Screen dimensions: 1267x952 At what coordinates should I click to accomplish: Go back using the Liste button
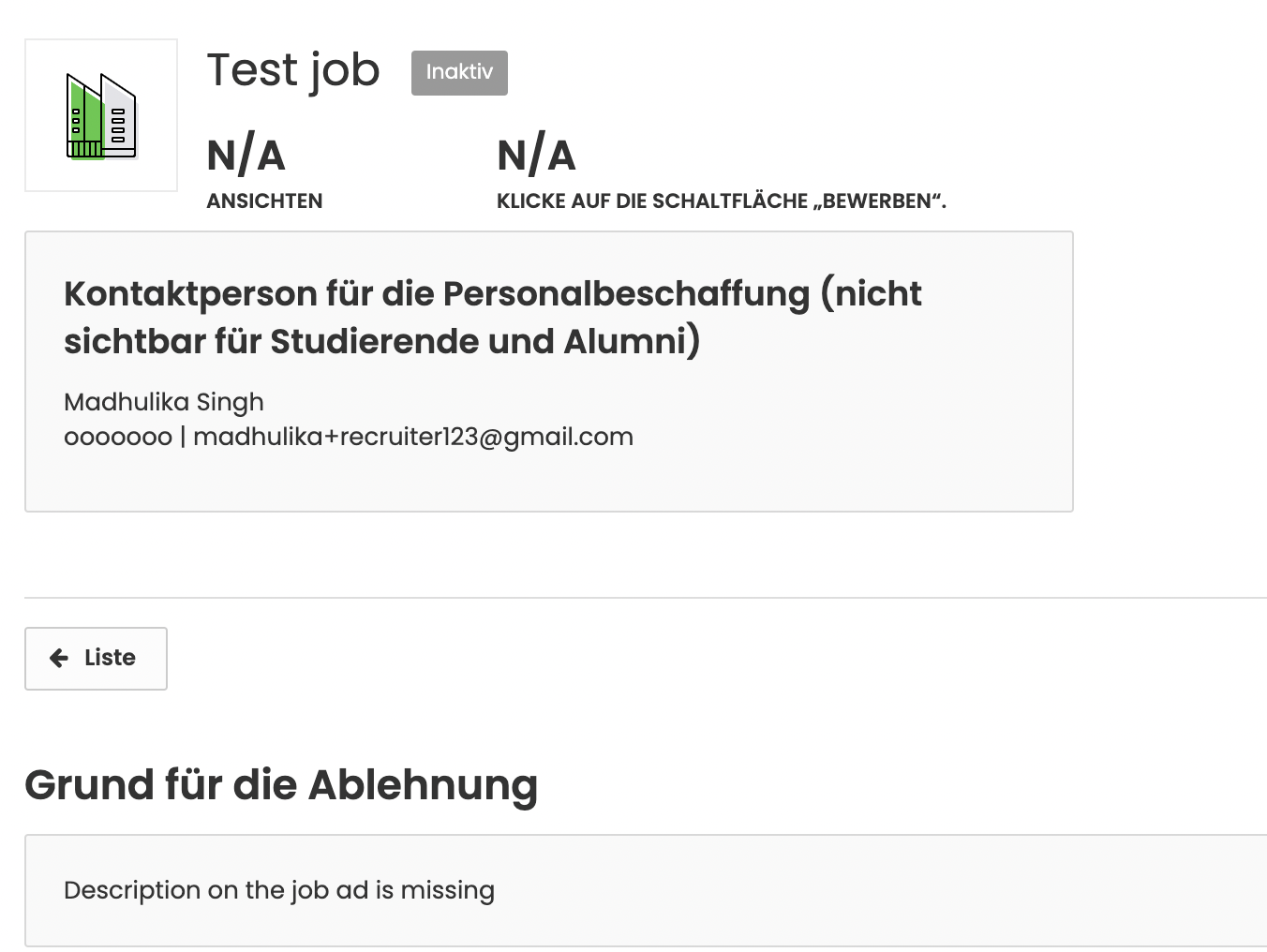(x=96, y=659)
